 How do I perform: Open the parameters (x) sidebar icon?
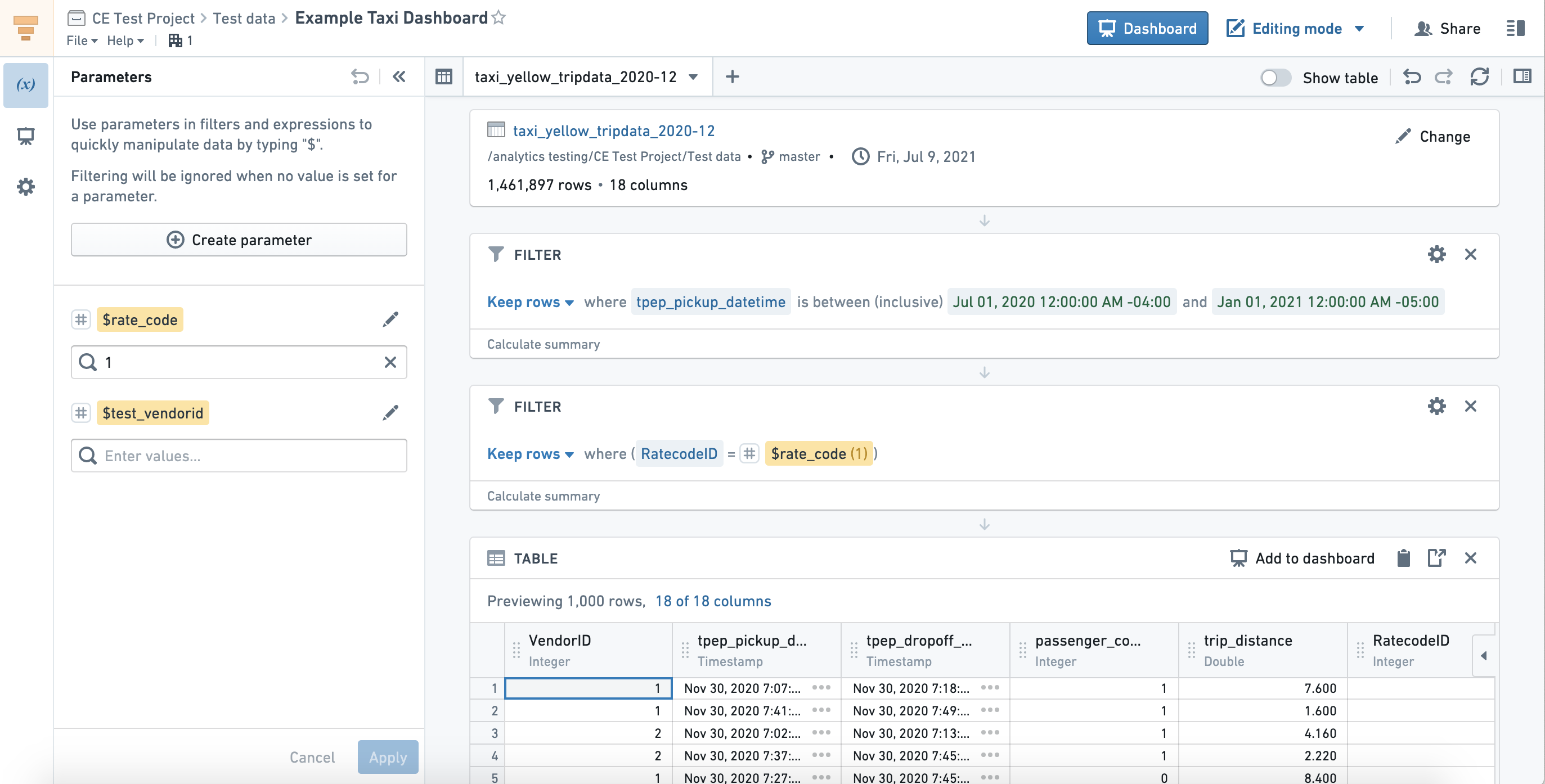25,84
